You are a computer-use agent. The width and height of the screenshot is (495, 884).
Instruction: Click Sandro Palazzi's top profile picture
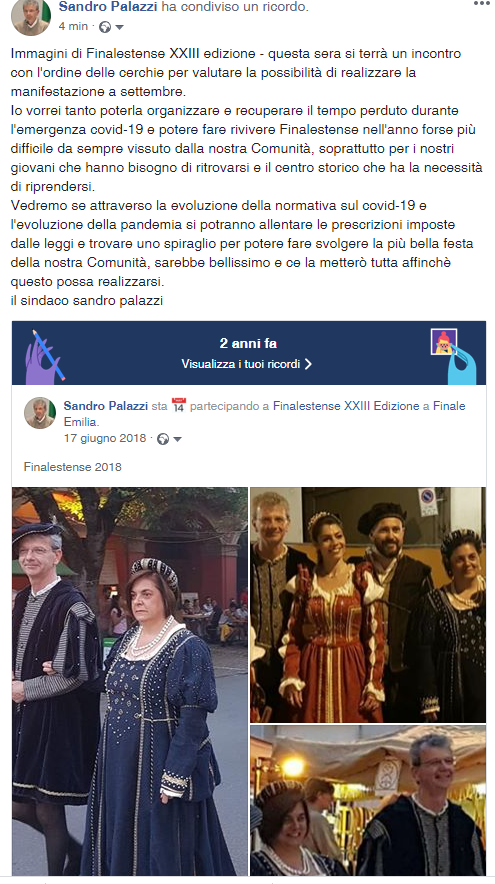30,17
